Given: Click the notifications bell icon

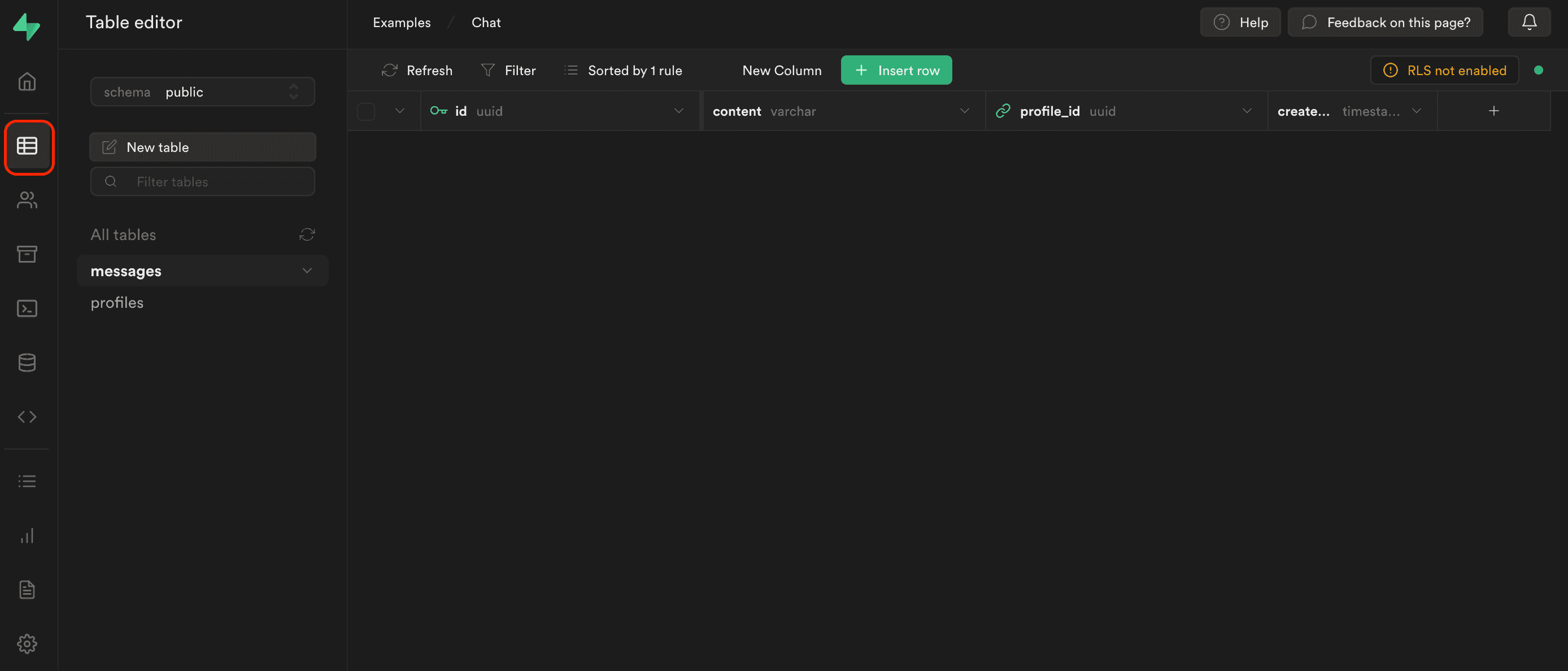Looking at the screenshot, I should click(1530, 22).
